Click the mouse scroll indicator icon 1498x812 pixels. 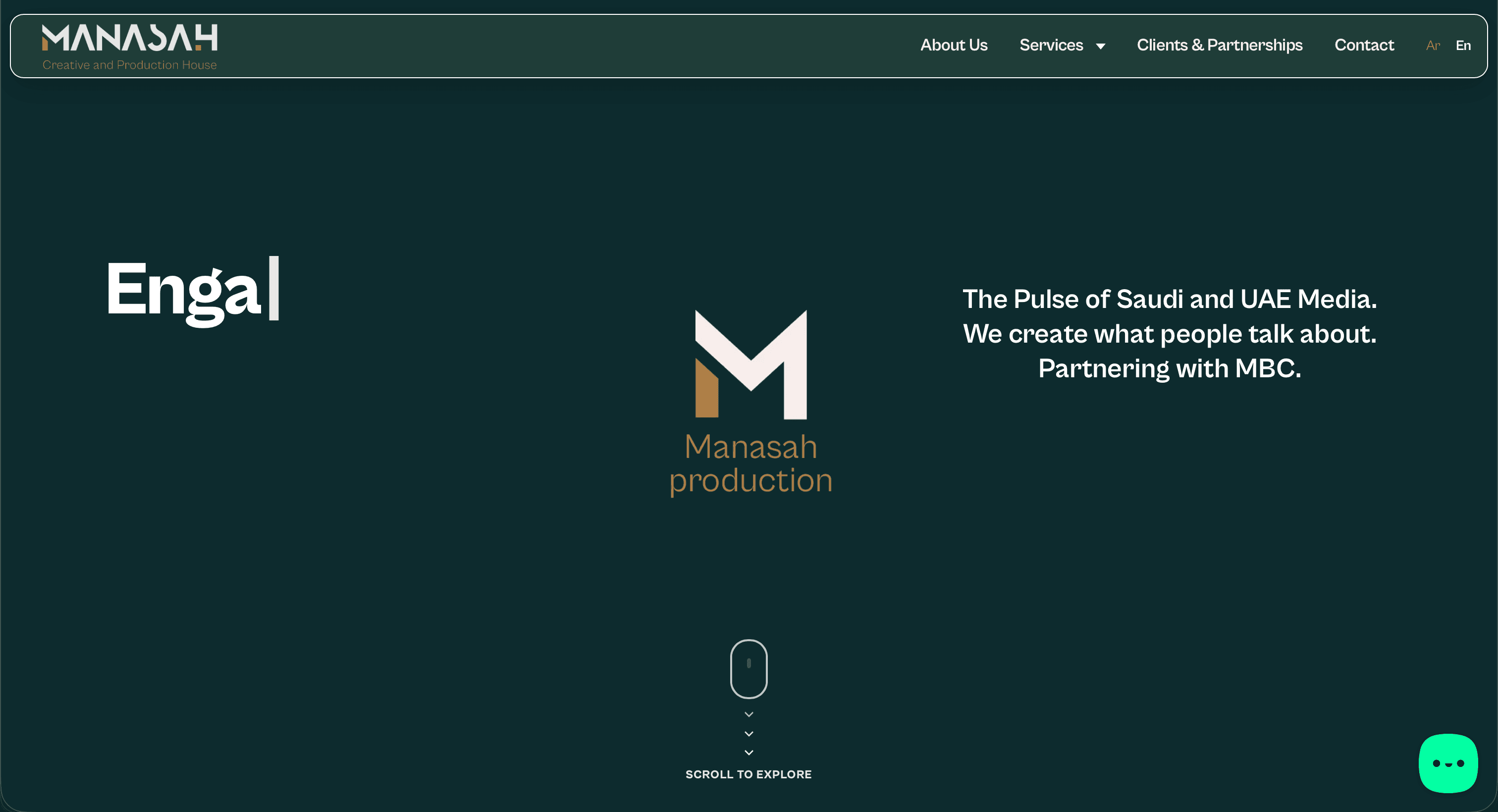click(x=749, y=669)
